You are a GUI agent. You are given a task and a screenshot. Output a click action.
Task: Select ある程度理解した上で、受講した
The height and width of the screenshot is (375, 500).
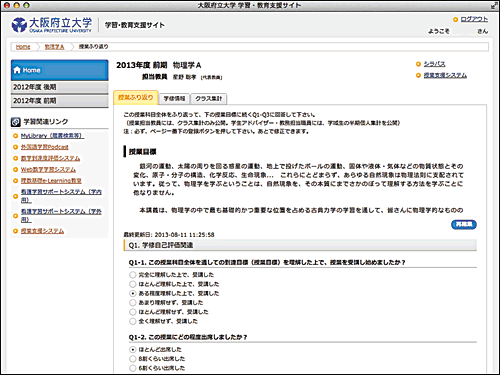click(x=133, y=293)
